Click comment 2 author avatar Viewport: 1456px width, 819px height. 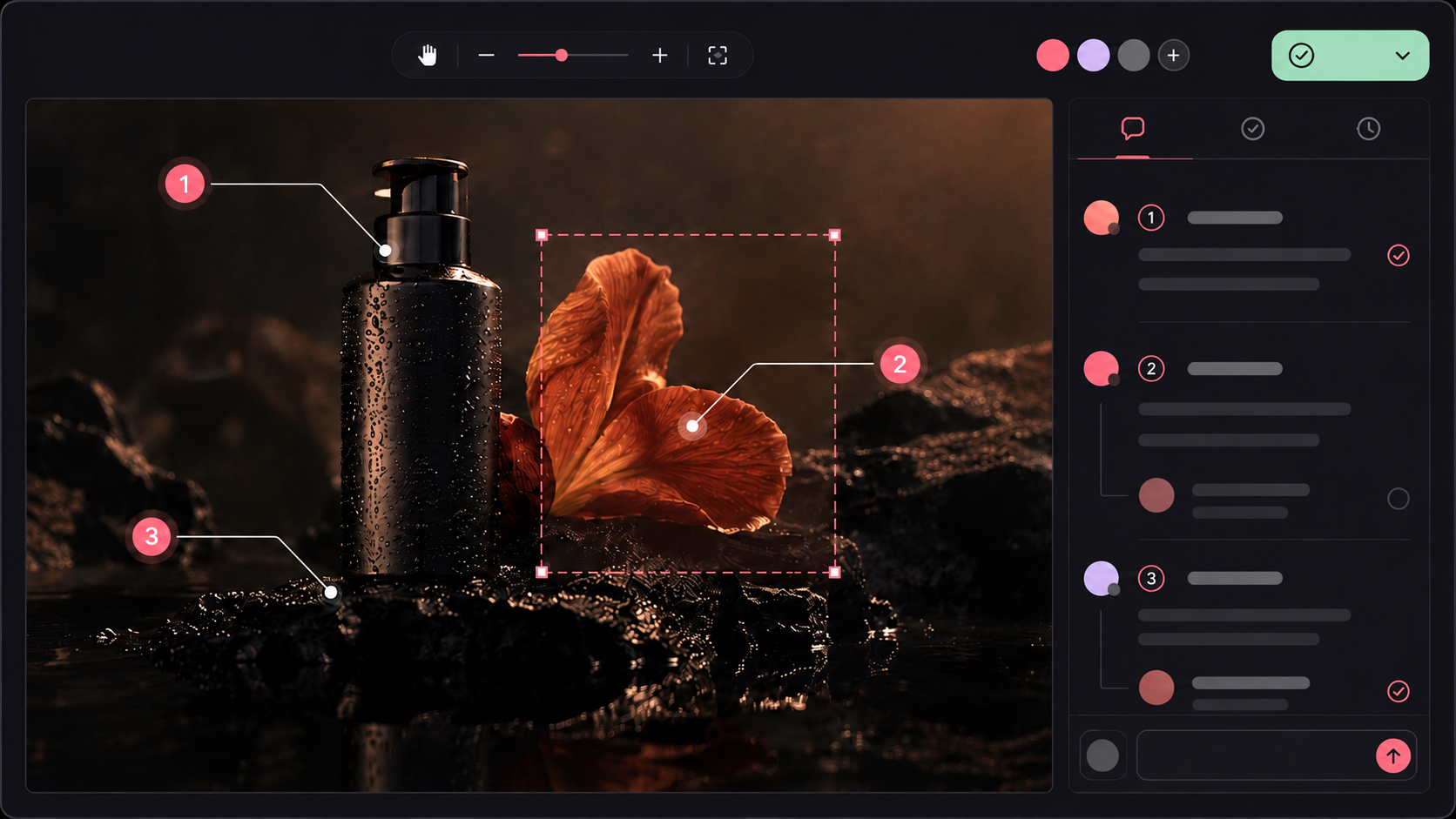1102,369
